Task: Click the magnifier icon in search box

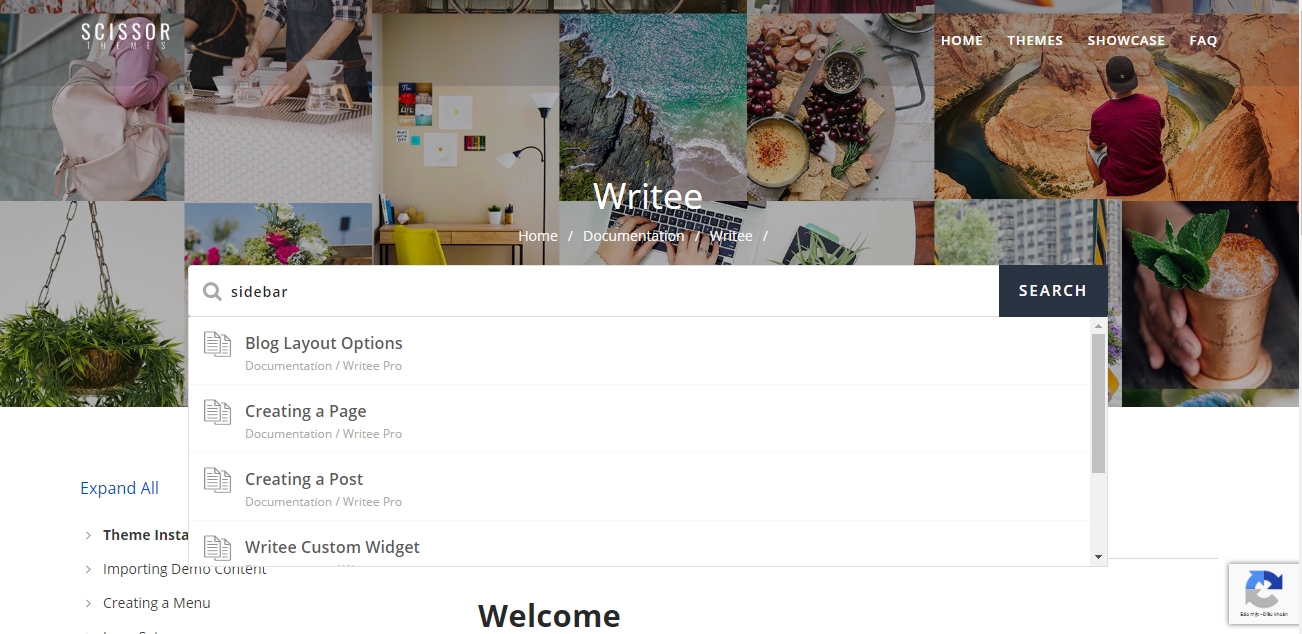Action: pyautogui.click(x=212, y=291)
